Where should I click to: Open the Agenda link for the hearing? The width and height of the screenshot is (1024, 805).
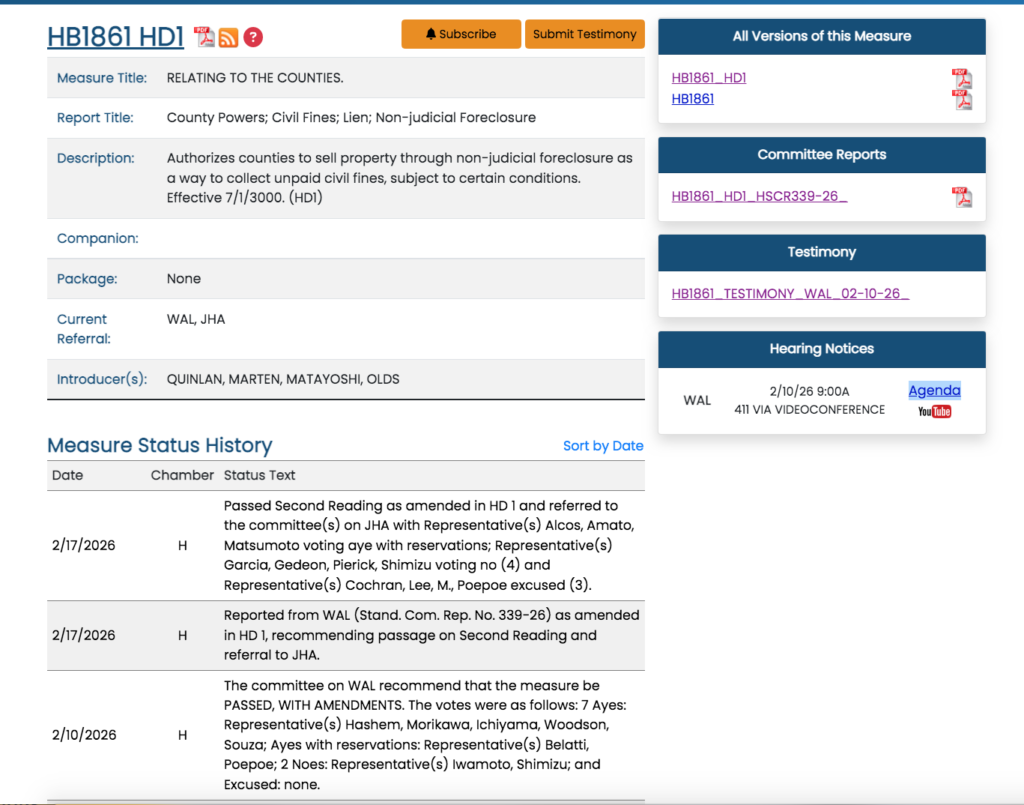(x=934, y=390)
